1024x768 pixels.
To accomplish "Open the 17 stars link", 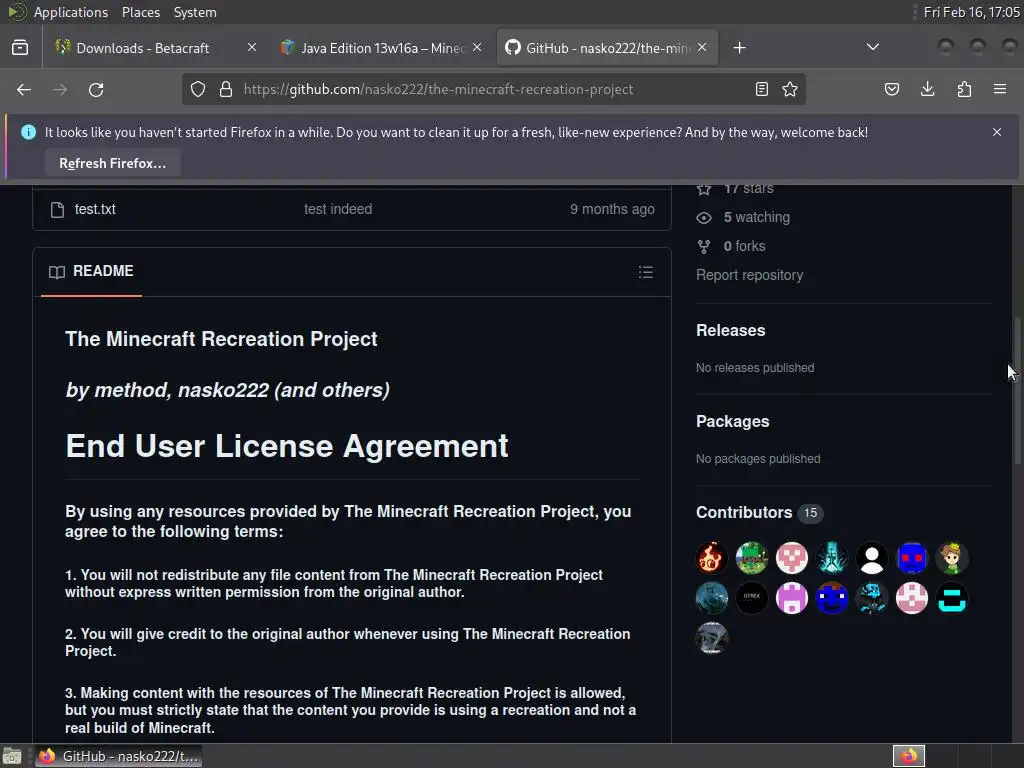I will pos(748,189).
